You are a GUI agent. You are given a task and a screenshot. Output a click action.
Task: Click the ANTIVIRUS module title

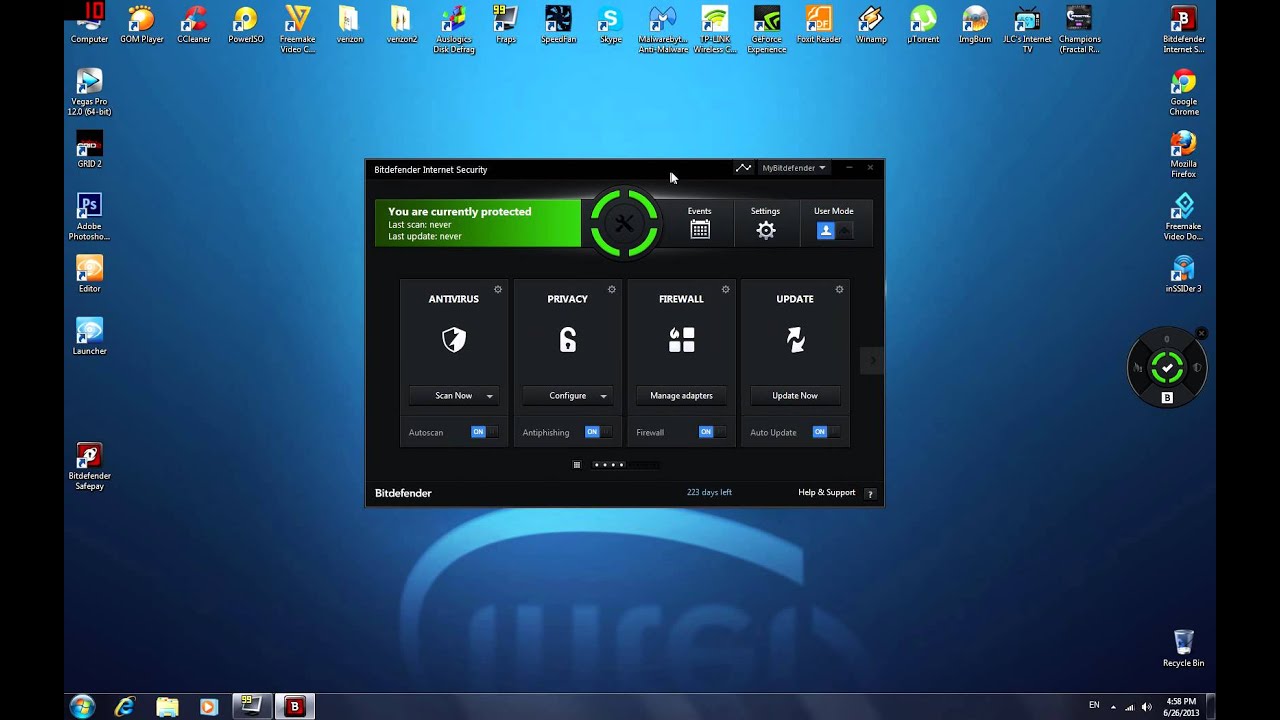tap(454, 299)
